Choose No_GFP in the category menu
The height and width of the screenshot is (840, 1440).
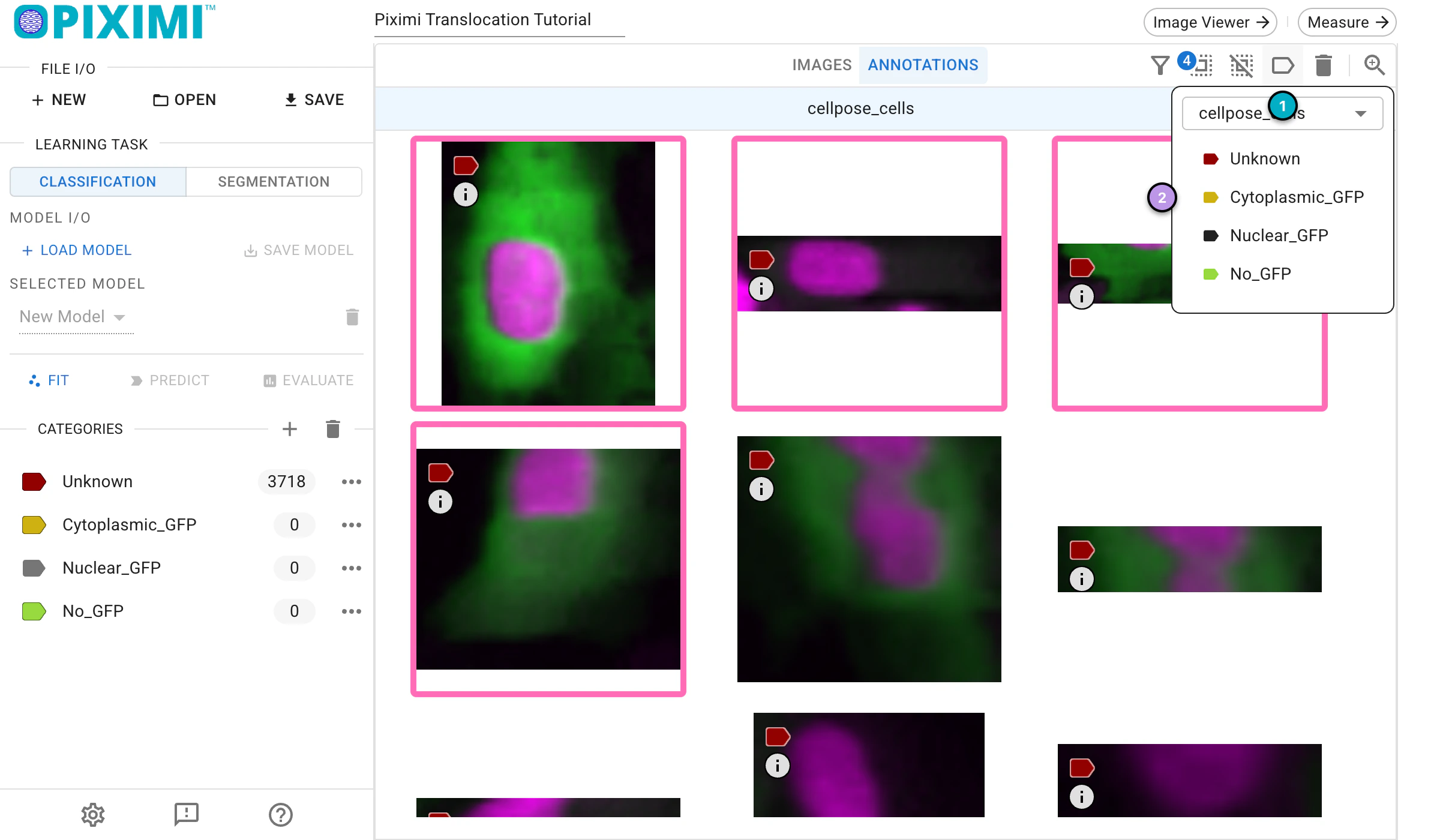pos(1282,274)
